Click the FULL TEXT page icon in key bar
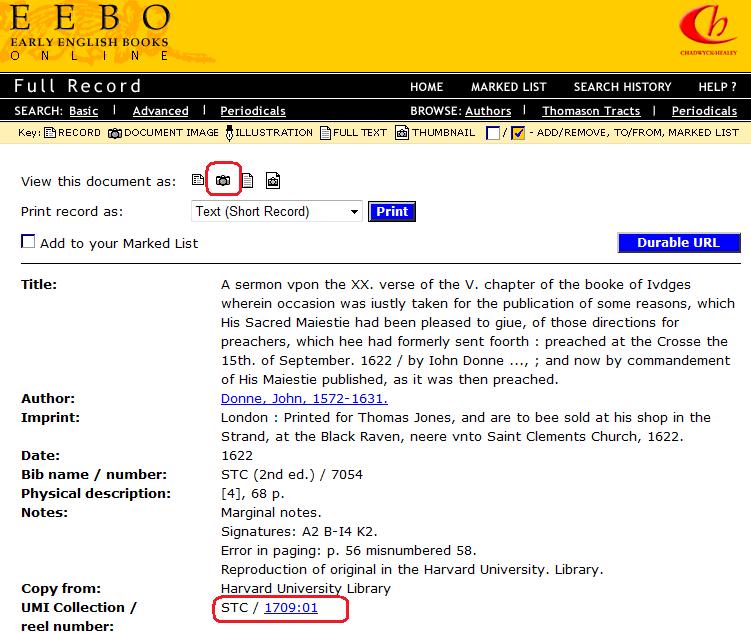This screenshot has width=751, height=633. [325, 133]
